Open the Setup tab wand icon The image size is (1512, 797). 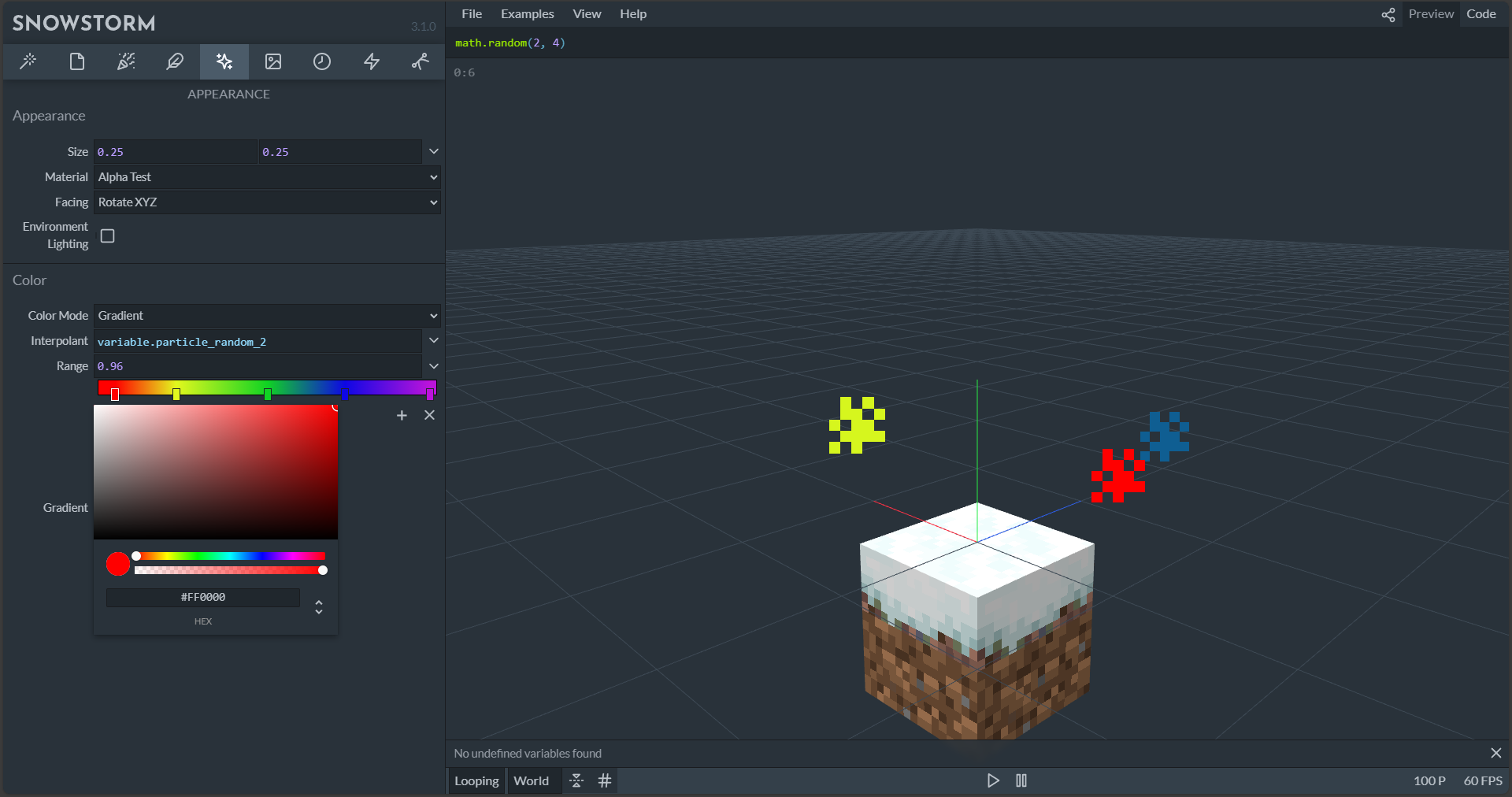pos(28,61)
